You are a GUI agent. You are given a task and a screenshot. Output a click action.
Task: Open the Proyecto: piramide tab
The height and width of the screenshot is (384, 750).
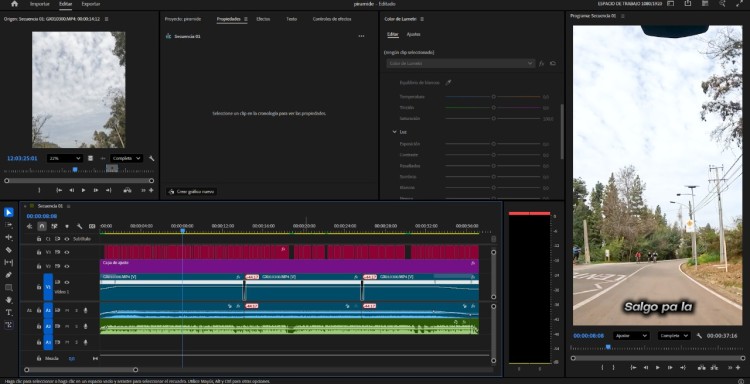[x=183, y=19]
